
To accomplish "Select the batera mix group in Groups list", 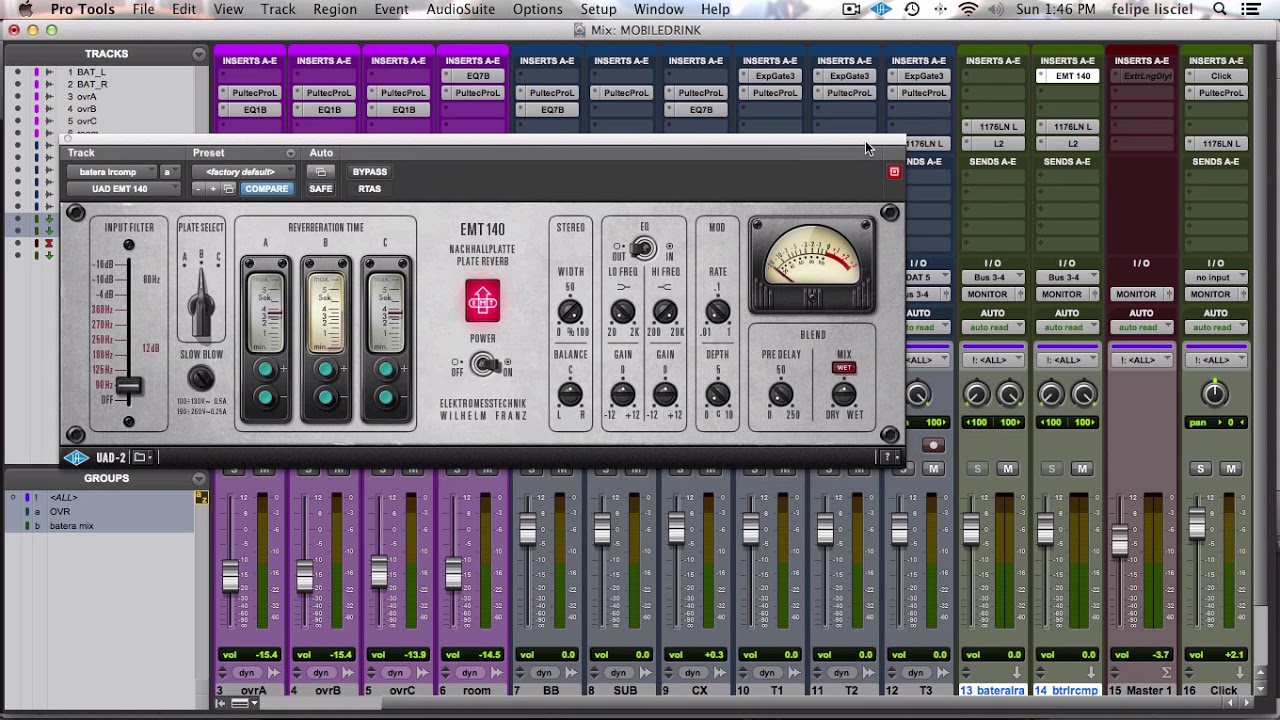I will point(72,526).
